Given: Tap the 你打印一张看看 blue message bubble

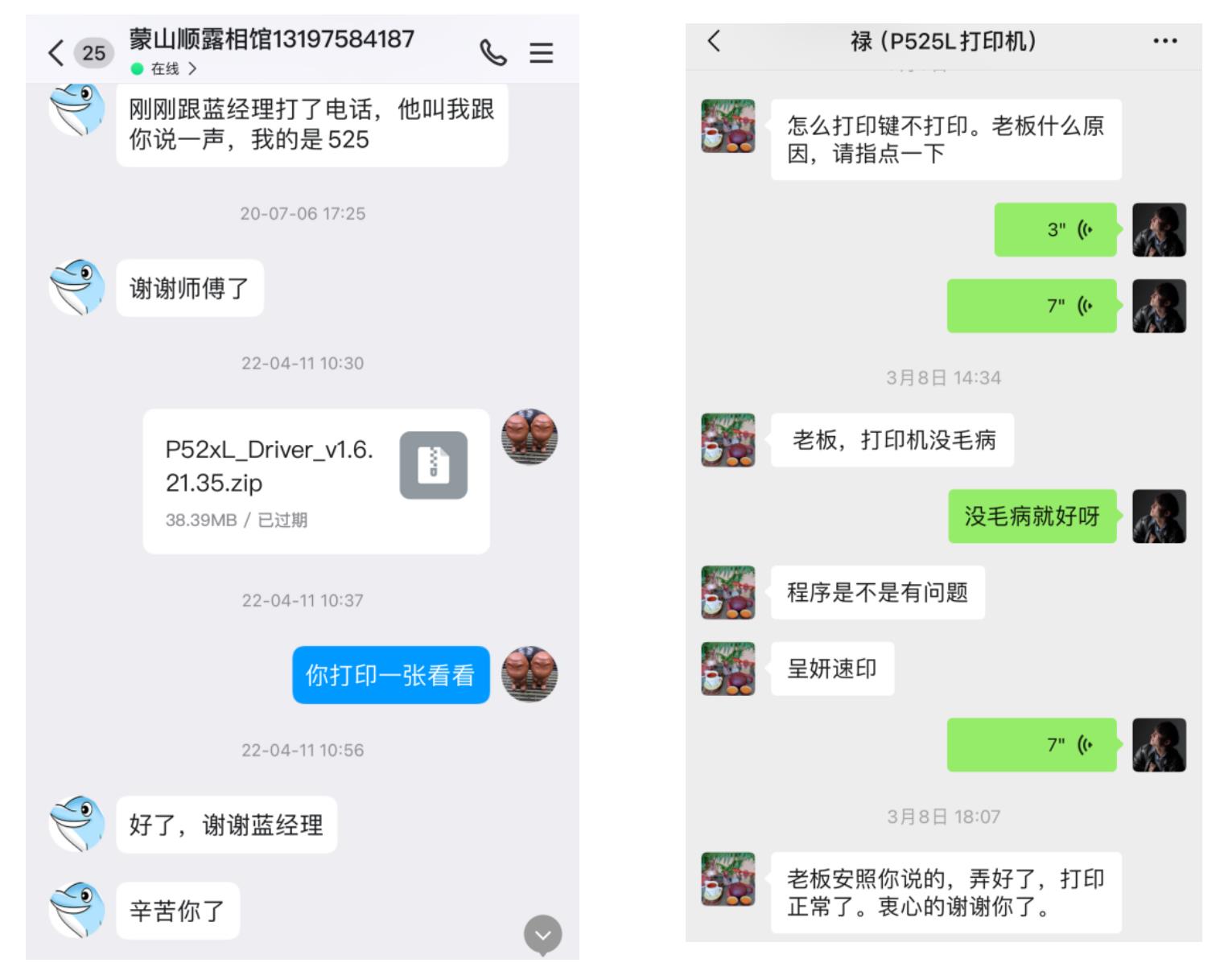Looking at the screenshot, I should tap(390, 675).
